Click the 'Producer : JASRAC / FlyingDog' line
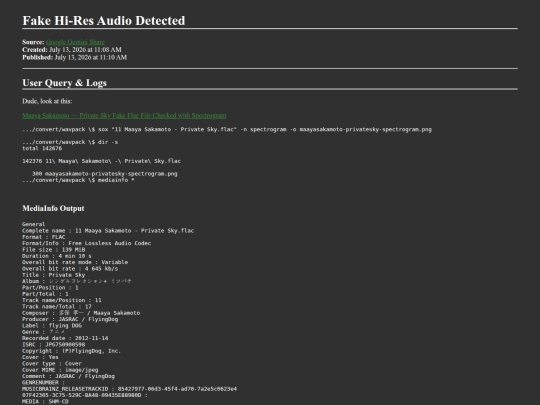Image resolution: width=540 pixels, height=405 pixels. pos(70,319)
